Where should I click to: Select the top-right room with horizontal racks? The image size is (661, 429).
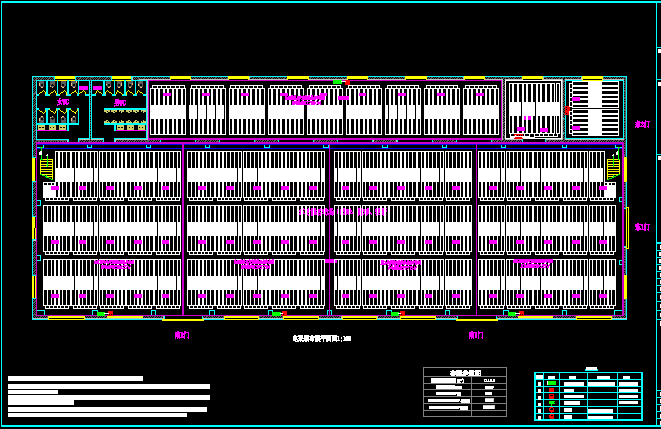tap(594, 108)
